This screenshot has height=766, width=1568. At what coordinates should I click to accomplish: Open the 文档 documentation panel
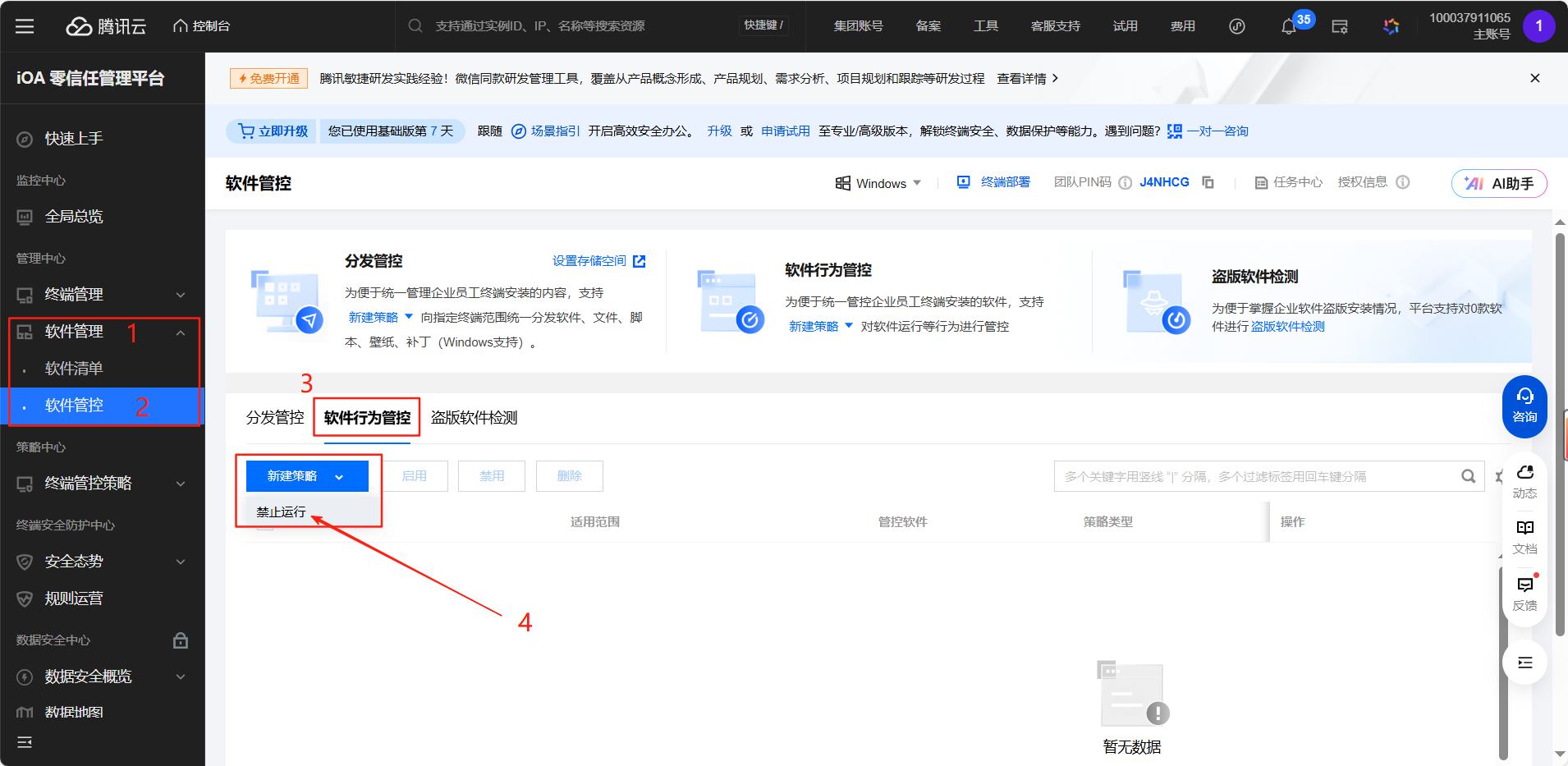(x=1524, y=534)
